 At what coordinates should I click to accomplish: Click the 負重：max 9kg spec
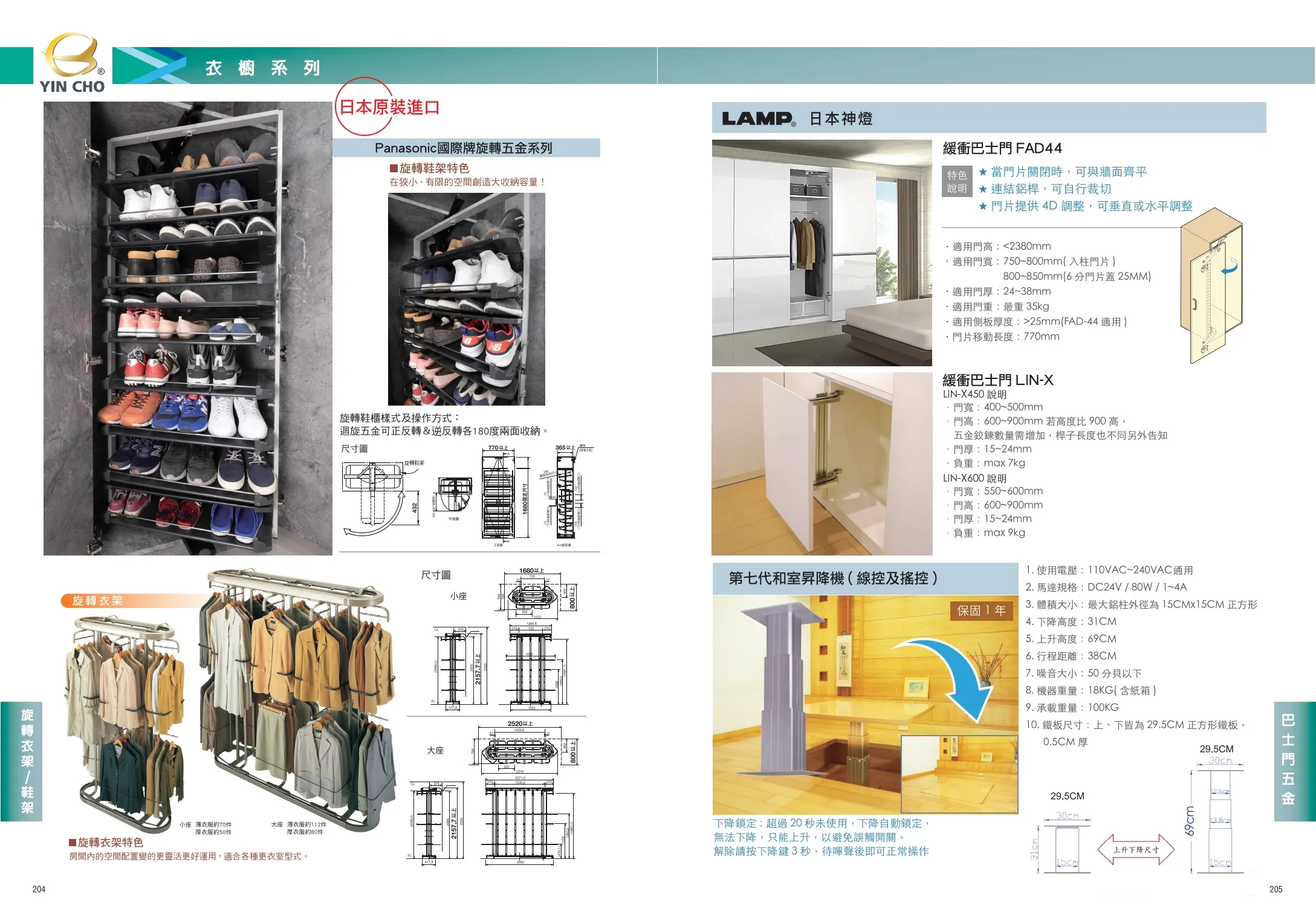click(x=987, y=533)
